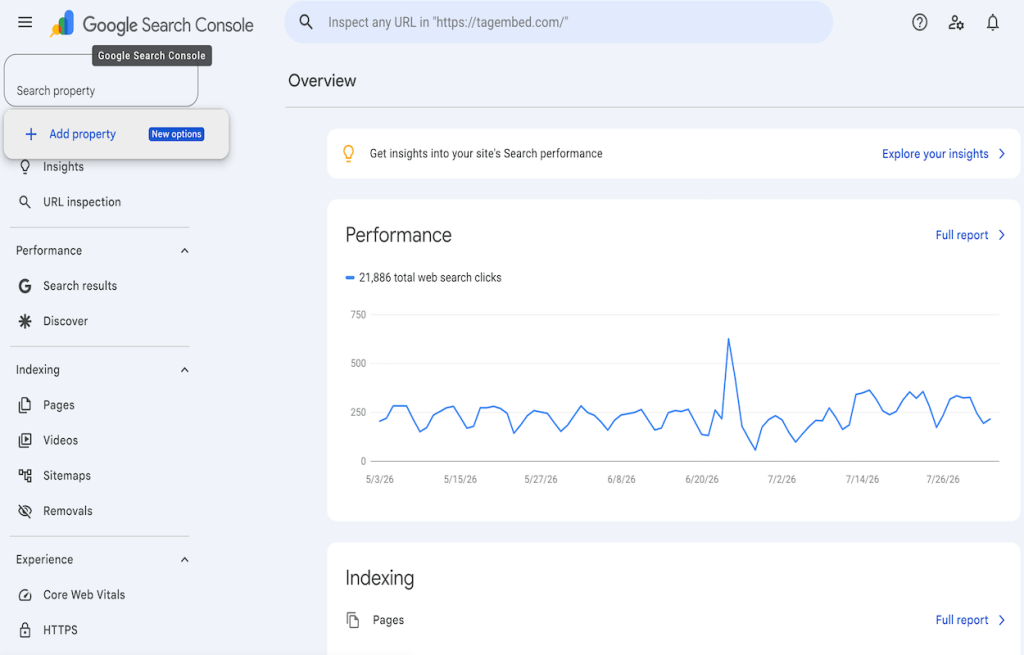Viewport: 1024px width, 655px height.
Task: Focus the Inspect any URL search field
Action: (558, 22)
